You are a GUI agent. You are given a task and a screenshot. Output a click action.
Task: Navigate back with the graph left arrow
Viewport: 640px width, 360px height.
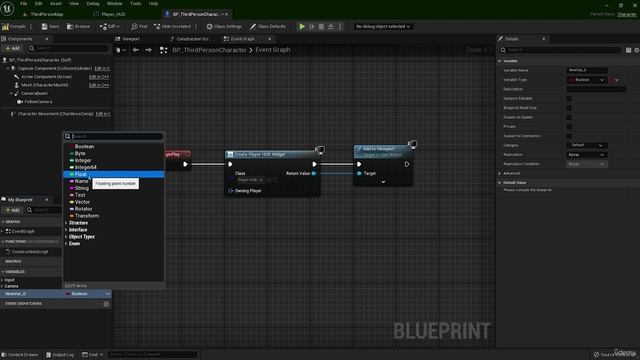click(136, 50)
